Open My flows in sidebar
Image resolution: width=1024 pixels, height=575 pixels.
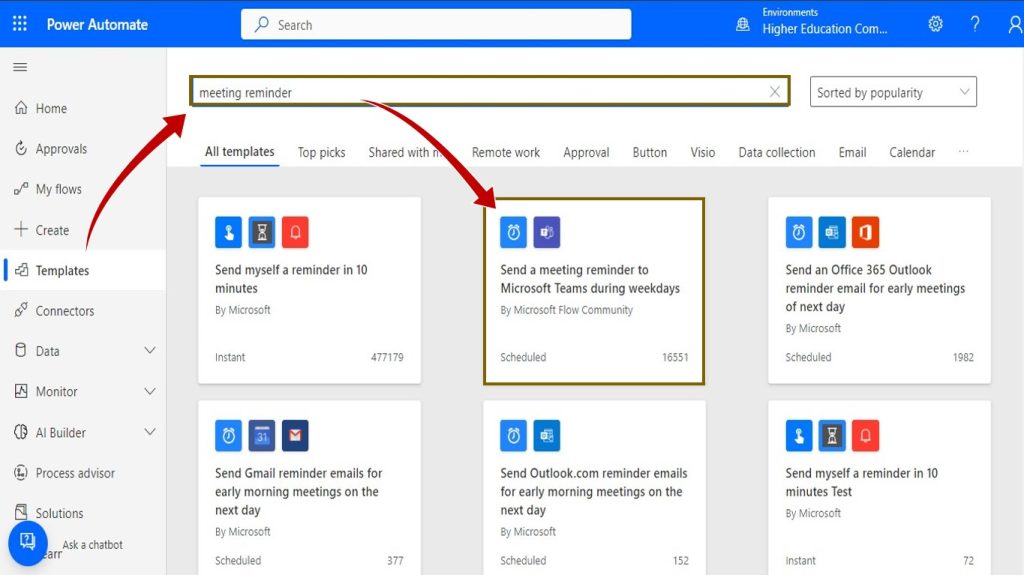(x=83, y=189)
